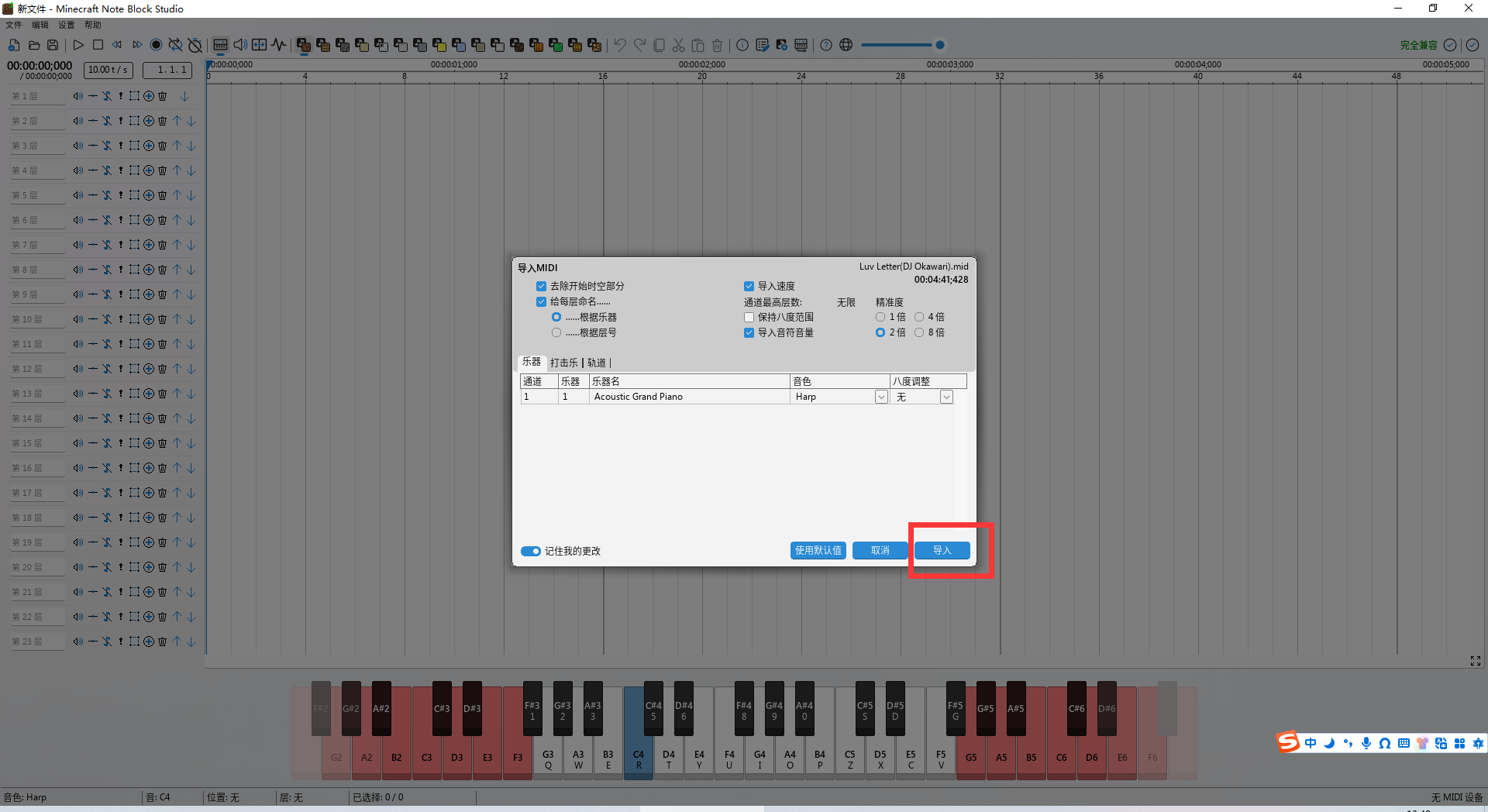The width and height of the screenshot is (1488, 812).
Task: Click the 10.00 t/s tempo field
Action: point(108,70)
